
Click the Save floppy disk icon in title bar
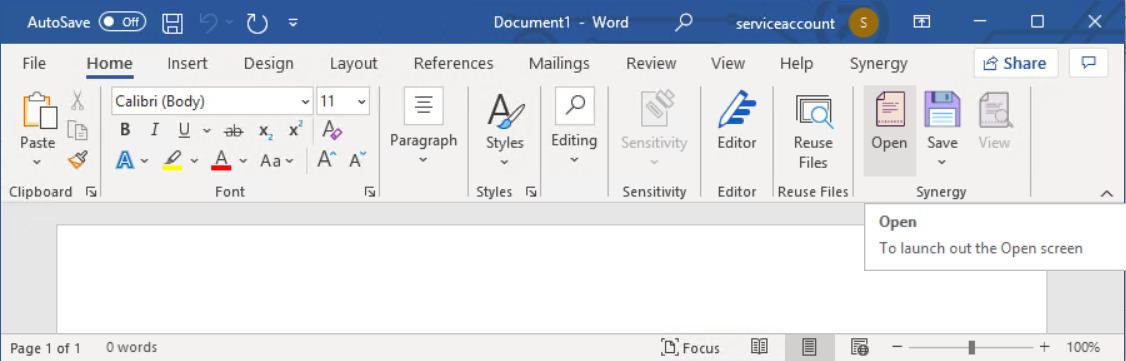coord(172,23)
